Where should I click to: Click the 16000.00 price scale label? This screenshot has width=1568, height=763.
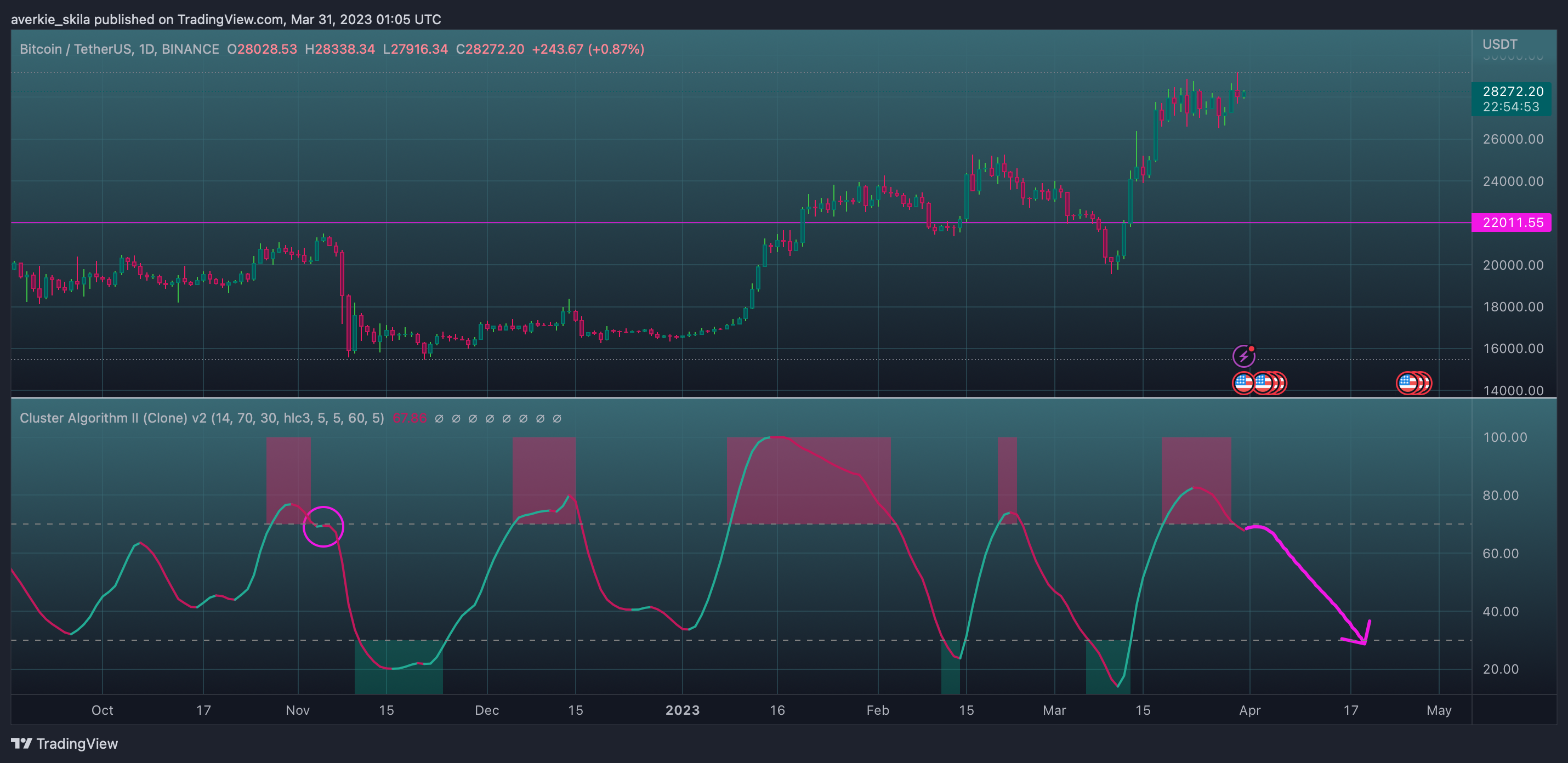point(1513,349)
